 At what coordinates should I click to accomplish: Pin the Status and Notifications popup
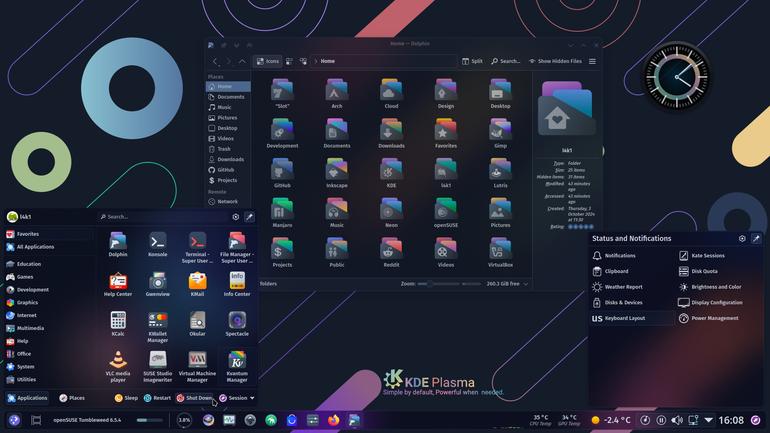point(756,239)
